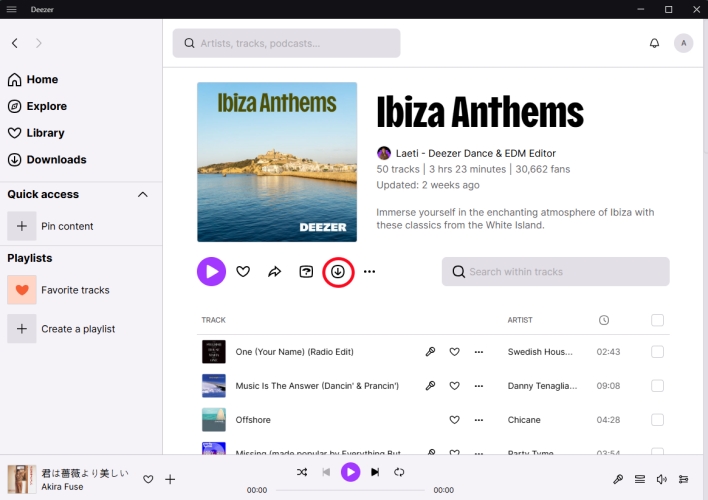Add playlist to favorites with heart icon
The height and width of the screenshot is (500, 708).
(243, 271)
